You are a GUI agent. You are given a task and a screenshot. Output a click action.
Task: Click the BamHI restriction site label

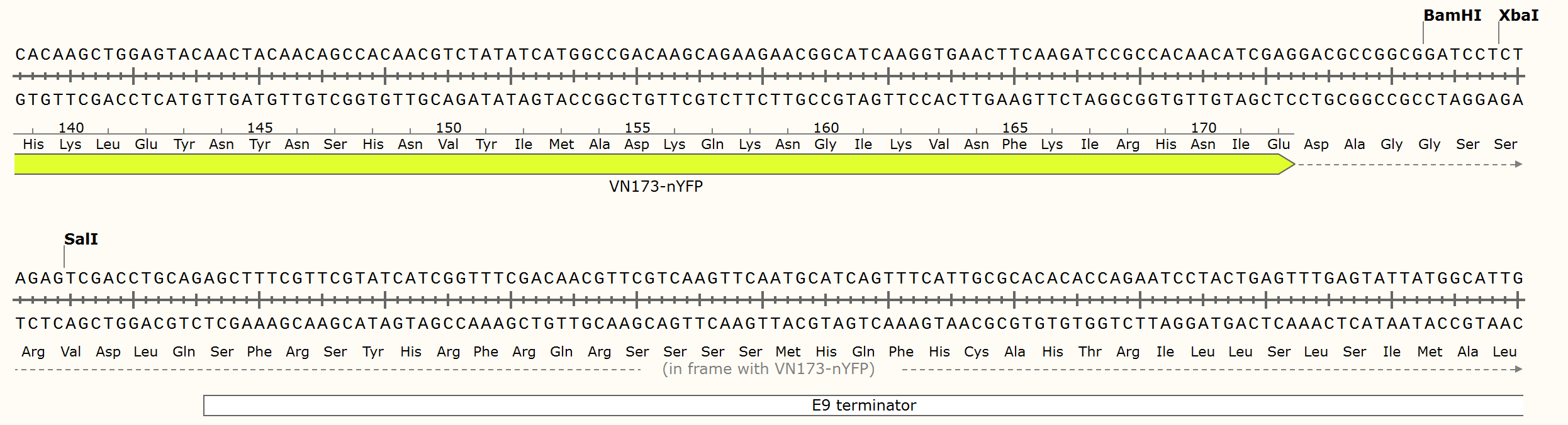click(1452, 15)
